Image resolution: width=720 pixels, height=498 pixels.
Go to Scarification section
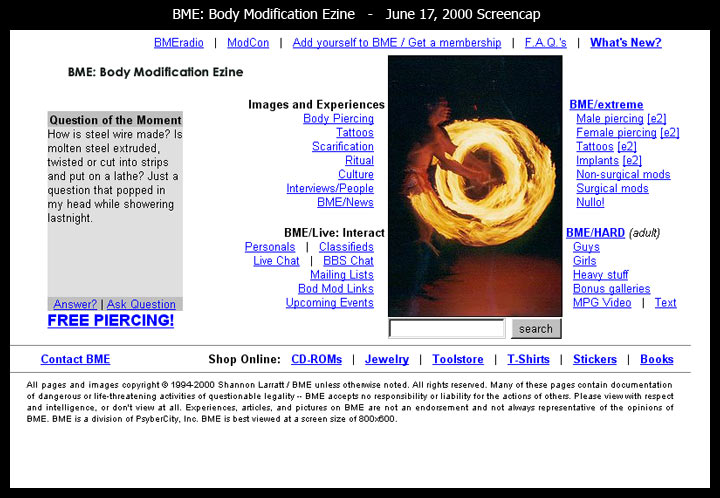[x=343, y=146]
